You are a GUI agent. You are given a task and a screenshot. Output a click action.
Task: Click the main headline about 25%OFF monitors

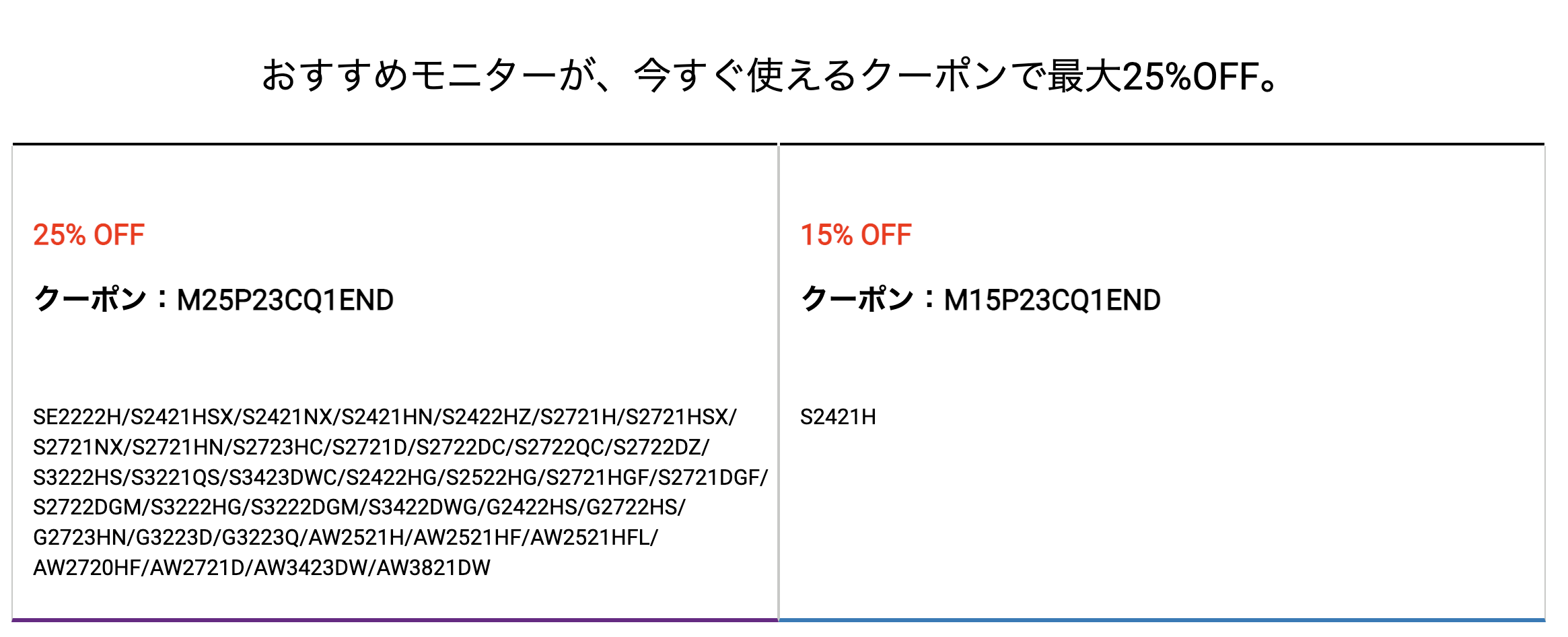pos(771,75)
